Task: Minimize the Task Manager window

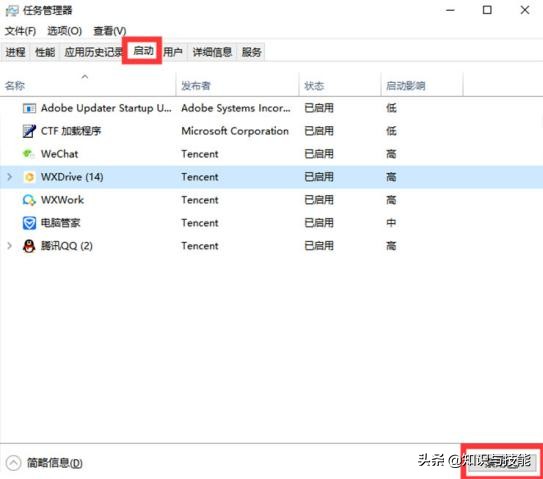Action: tap(450, 10)
